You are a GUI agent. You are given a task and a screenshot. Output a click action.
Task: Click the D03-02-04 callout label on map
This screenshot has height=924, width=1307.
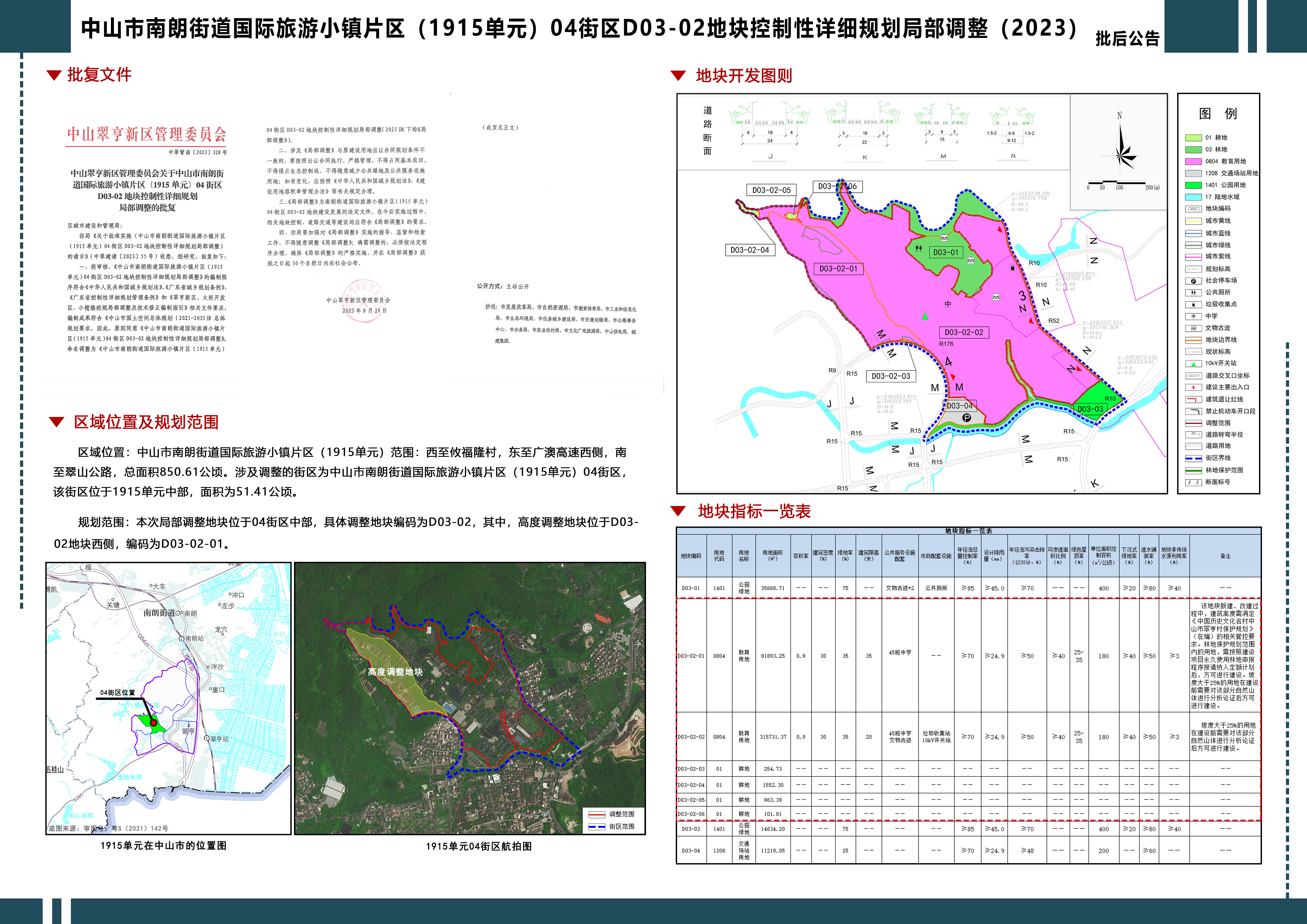pyautogui.click(x=750, y=250)
